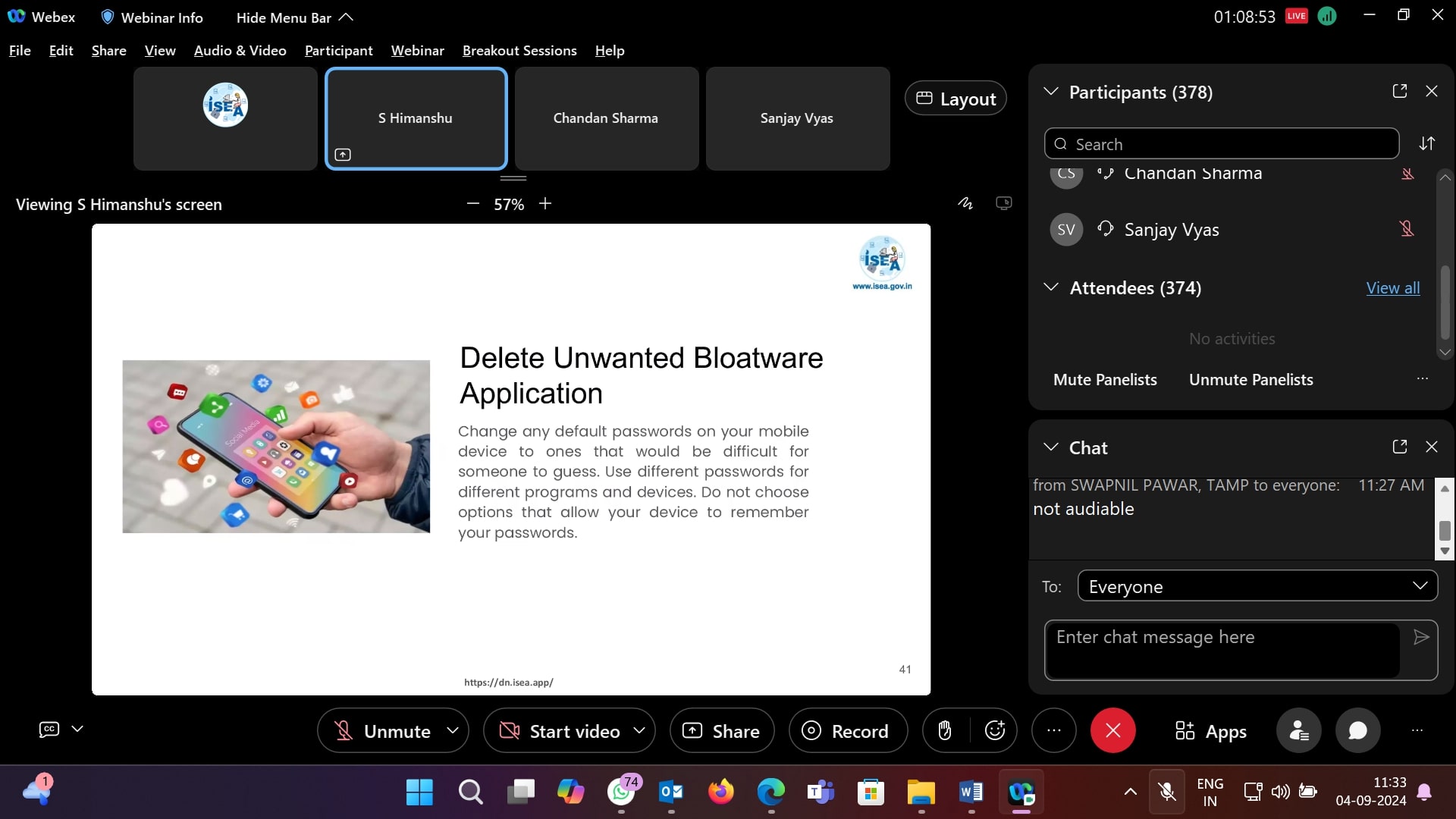Click the send chat message arrow
Image resolution: width=1456 pixels, height=819 pixels.
coord(1421,638)
